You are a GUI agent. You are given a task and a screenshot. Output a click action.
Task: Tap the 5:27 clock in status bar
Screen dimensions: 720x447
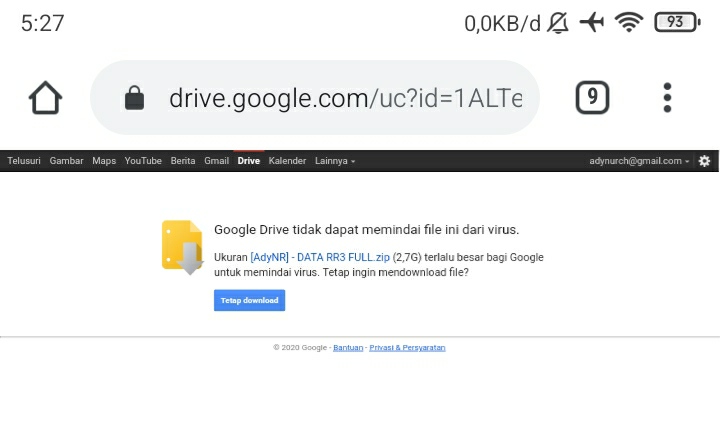(42, 23)
